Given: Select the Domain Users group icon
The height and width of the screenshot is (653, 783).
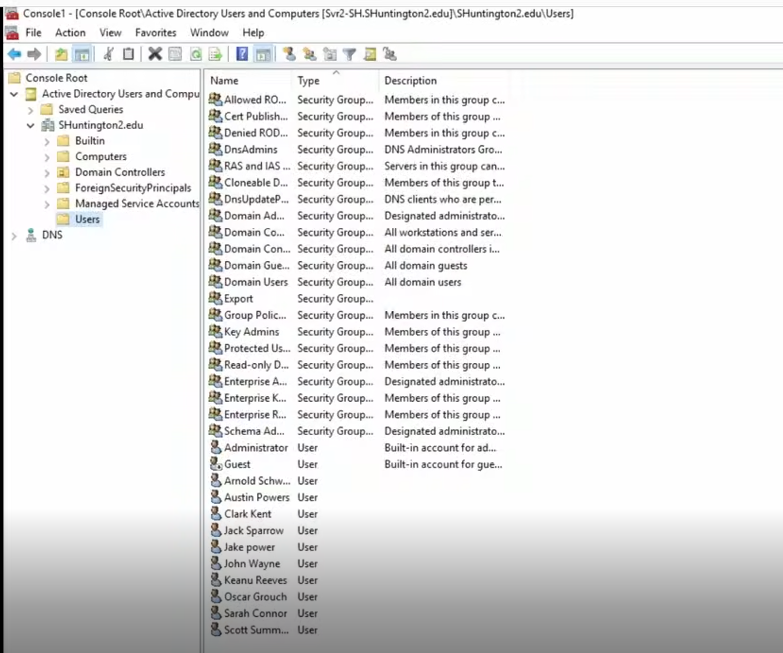Looking at the screenshot, I should tap(215, 282).
